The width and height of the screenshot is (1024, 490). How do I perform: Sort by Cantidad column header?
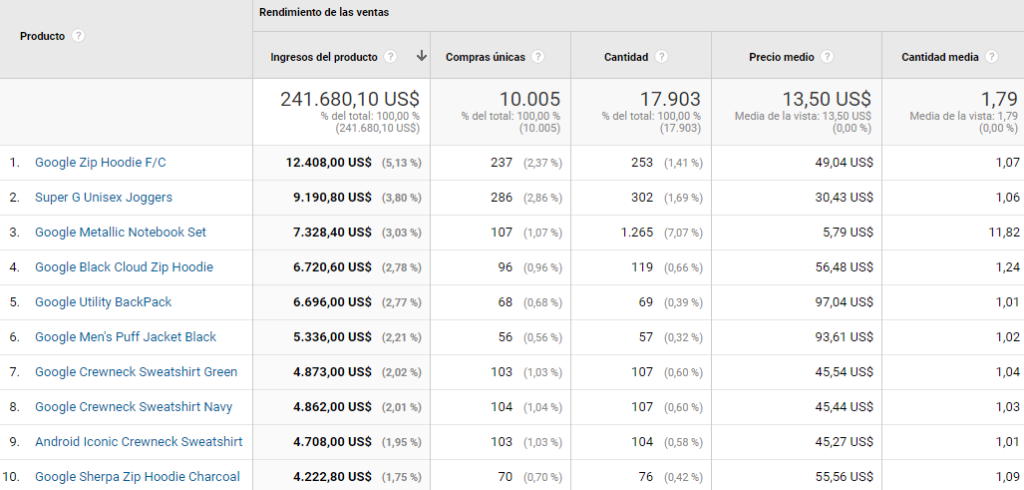626,57
